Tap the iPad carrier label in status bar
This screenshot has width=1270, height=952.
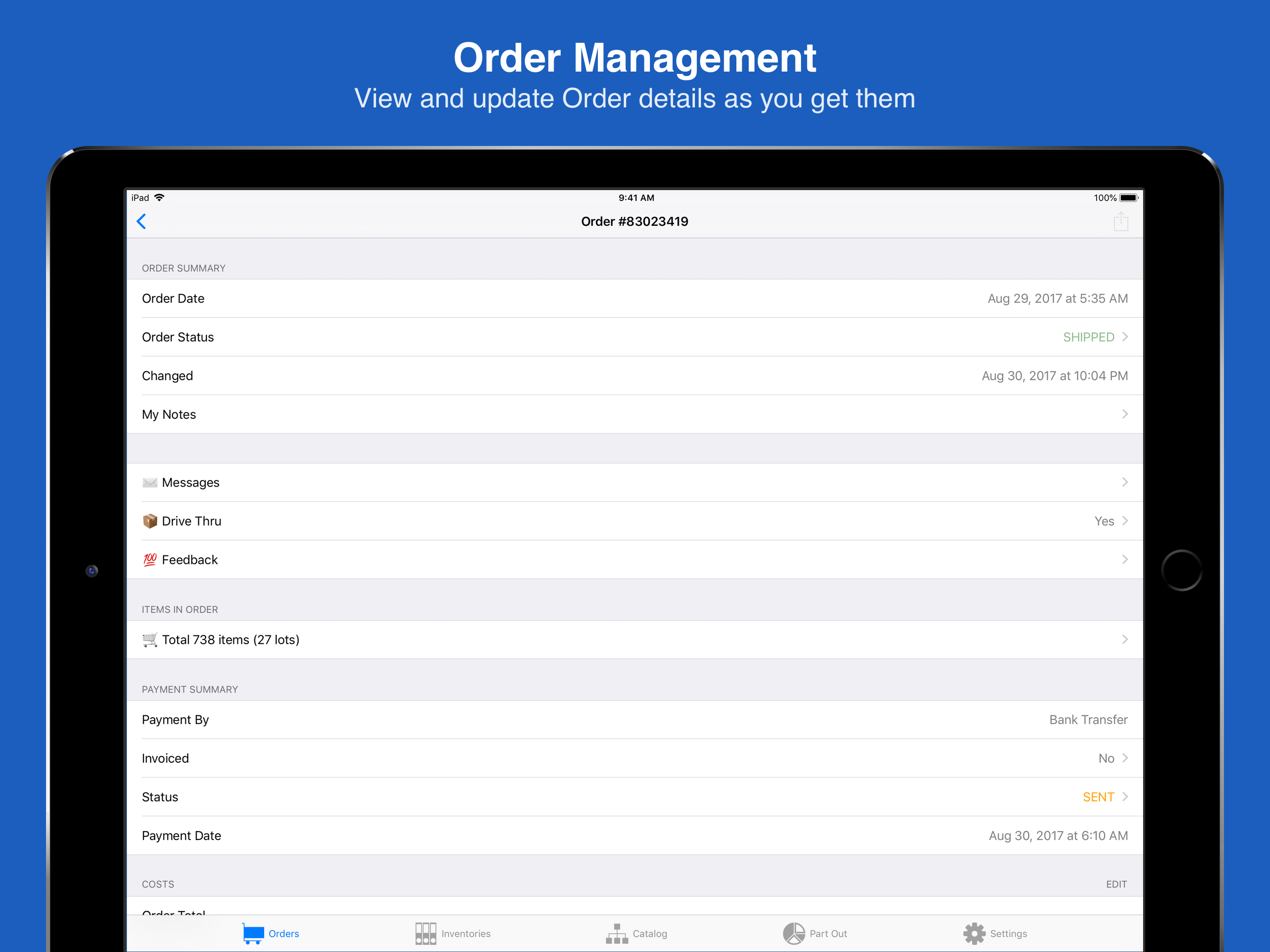[139, 198]
